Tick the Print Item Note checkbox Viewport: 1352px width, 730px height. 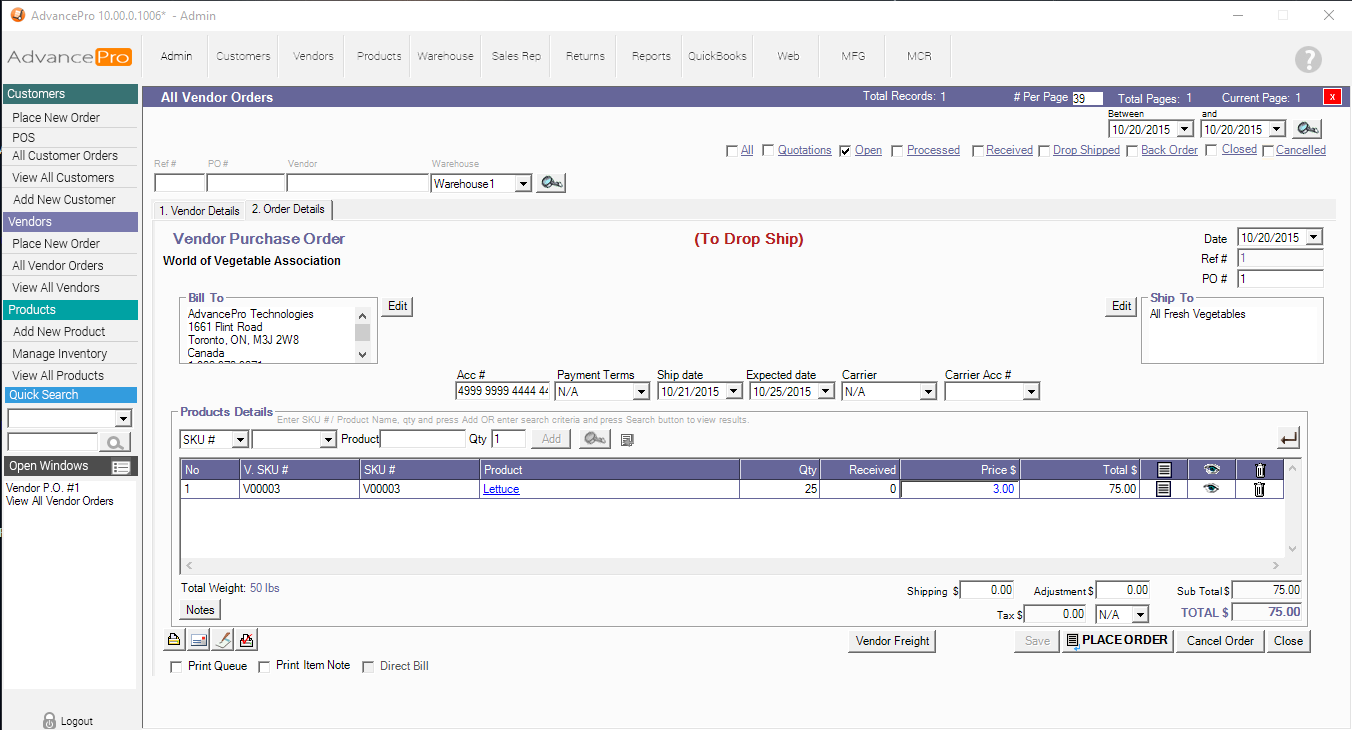click(x=264, y=666)
